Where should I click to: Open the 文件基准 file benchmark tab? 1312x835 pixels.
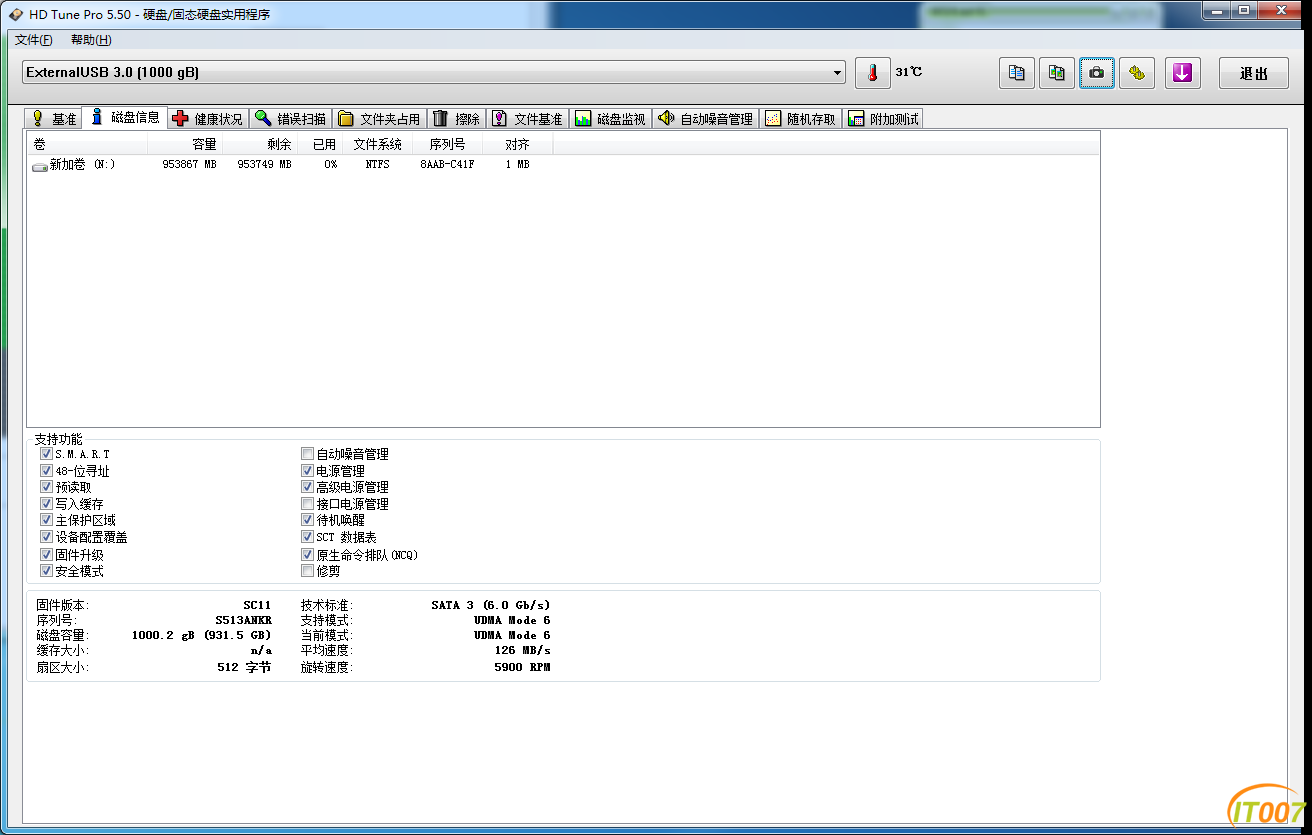click(x=528, y=119)
